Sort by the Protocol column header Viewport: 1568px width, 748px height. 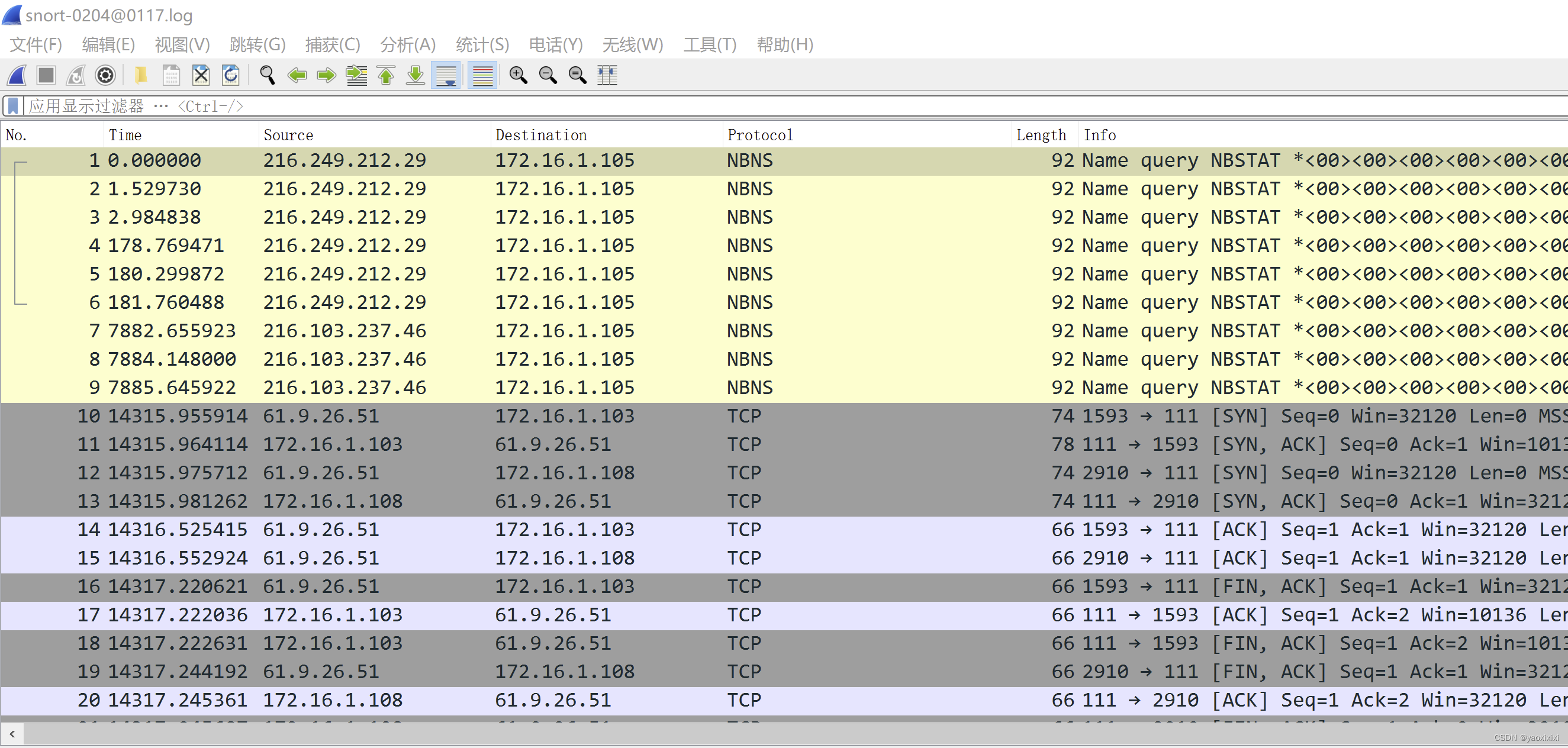point(867,135)
